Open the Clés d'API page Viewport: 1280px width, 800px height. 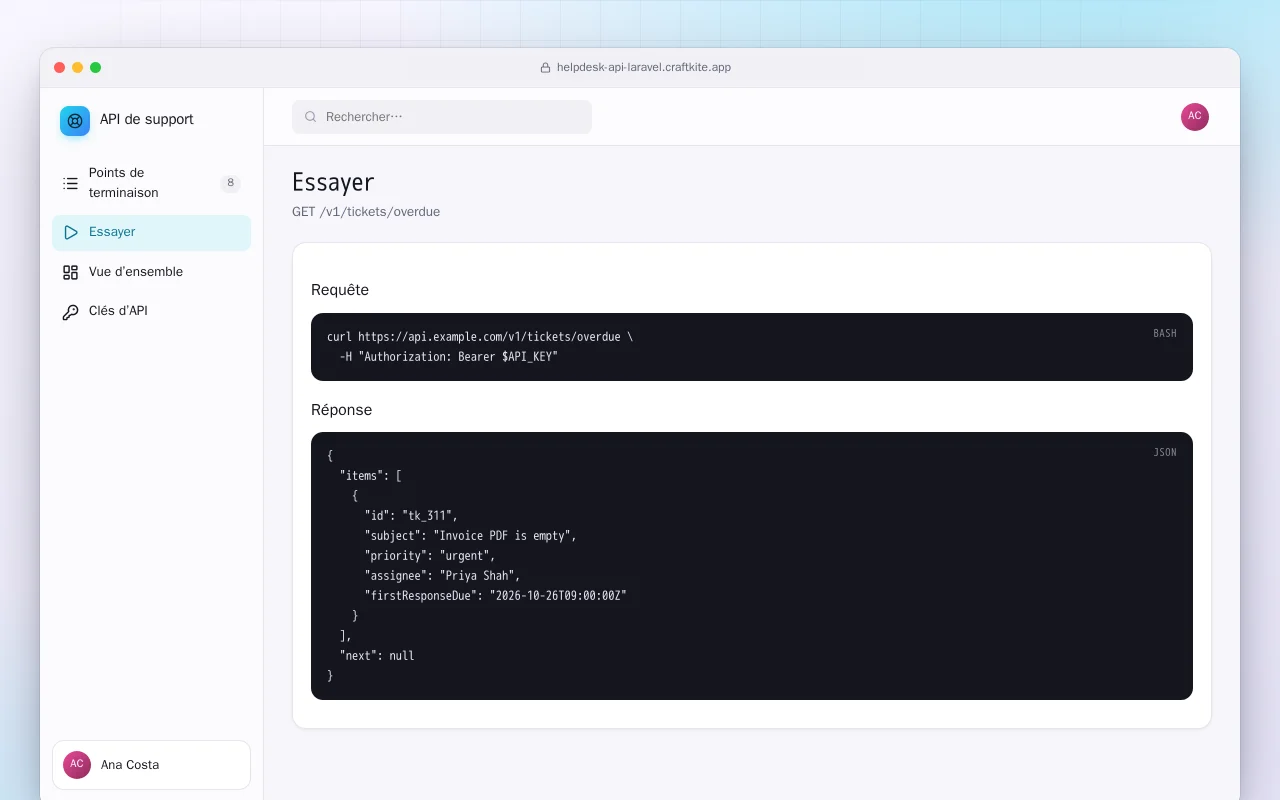[151, 311]
